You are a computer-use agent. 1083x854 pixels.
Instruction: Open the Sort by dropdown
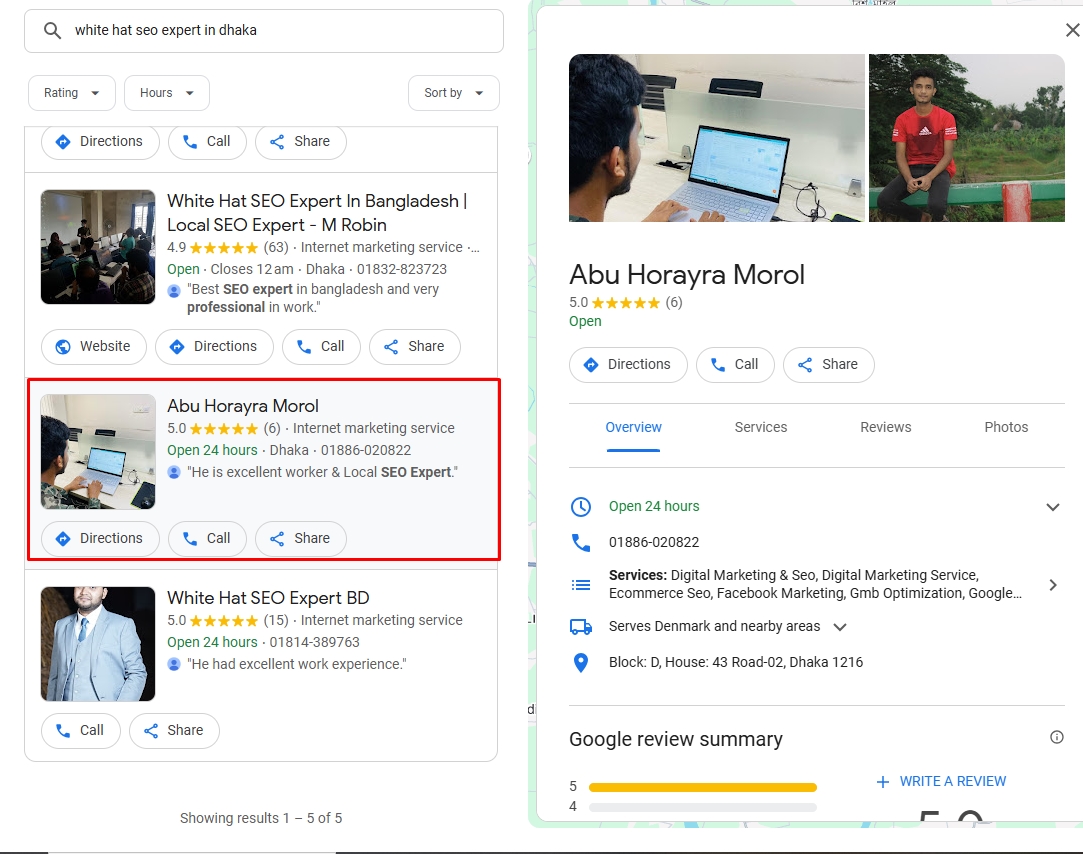tap(453, 93)
